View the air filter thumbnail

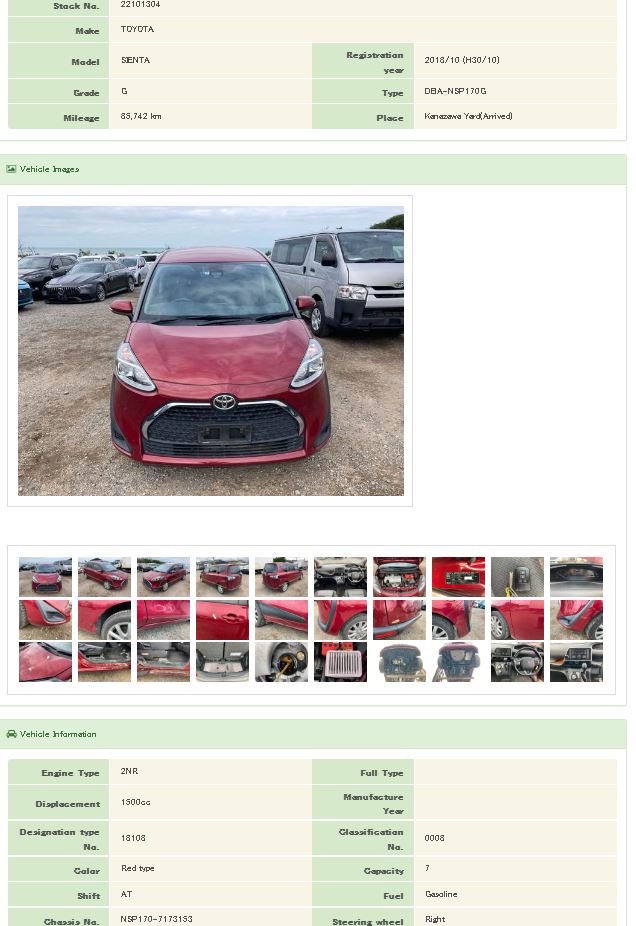340,662
